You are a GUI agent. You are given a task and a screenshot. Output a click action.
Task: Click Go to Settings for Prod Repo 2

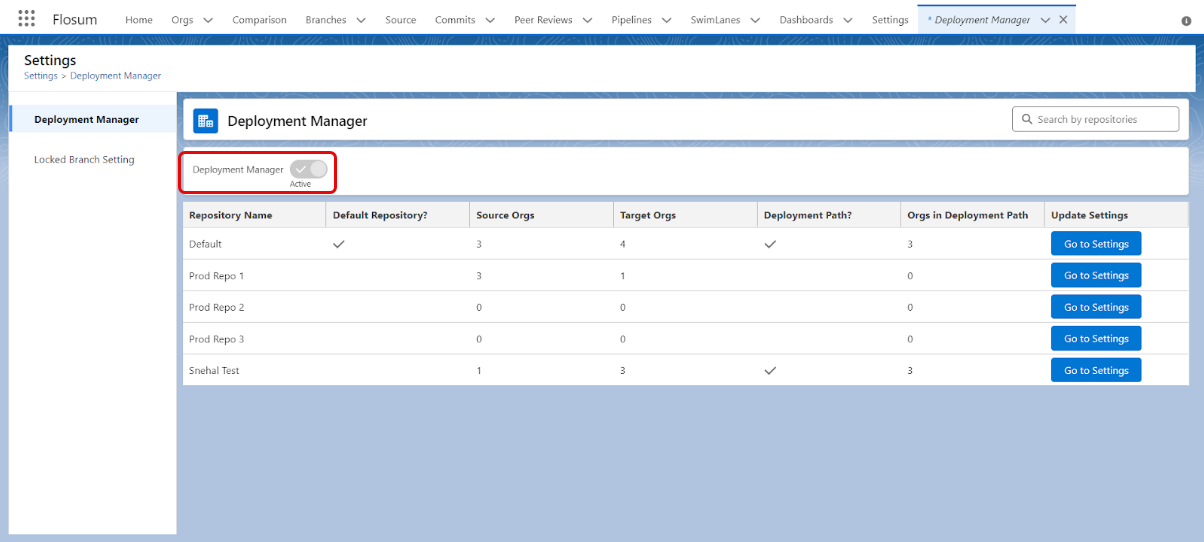(x=1096, y=307)
